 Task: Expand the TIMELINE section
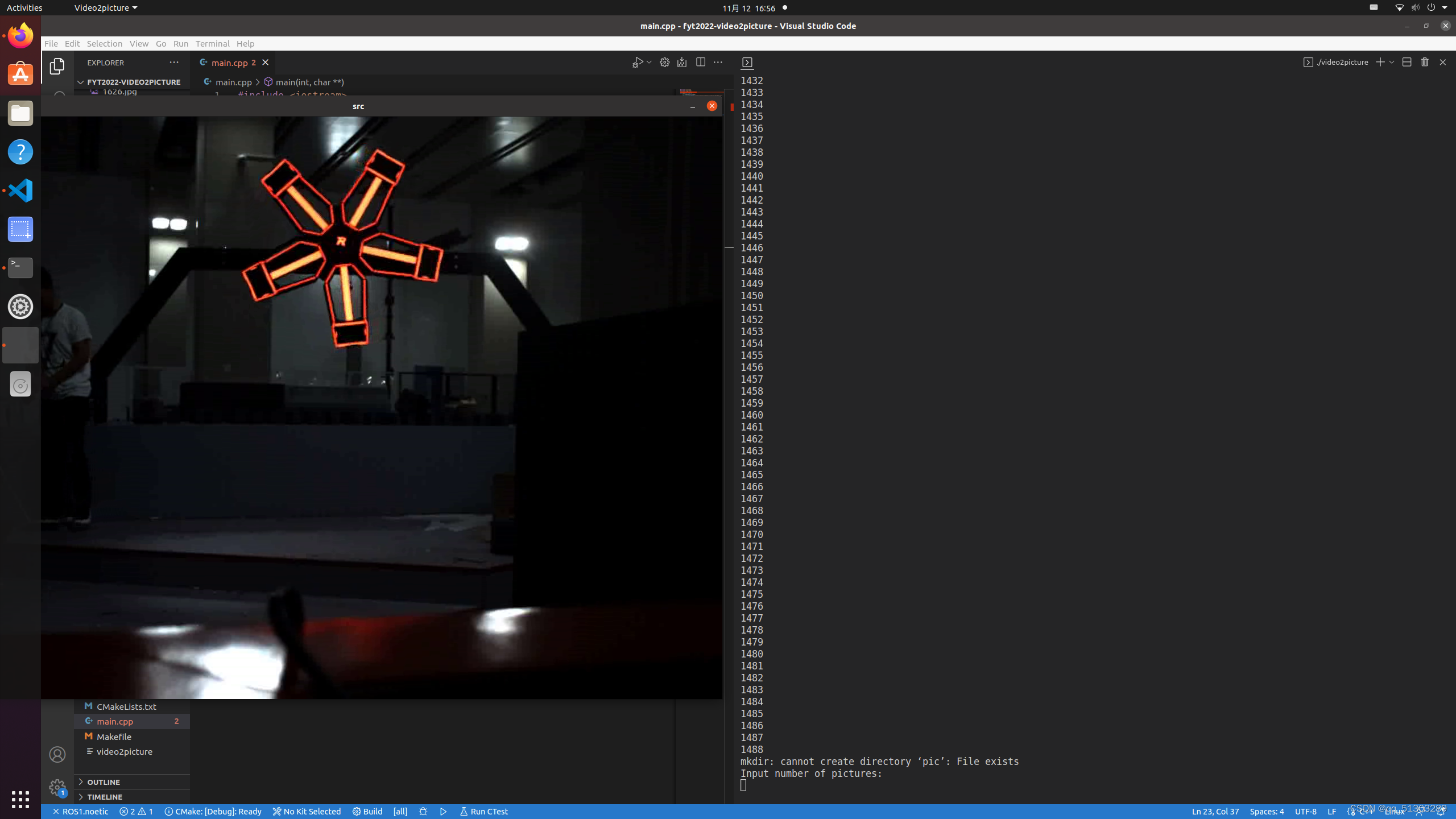(x=105, y=797)
